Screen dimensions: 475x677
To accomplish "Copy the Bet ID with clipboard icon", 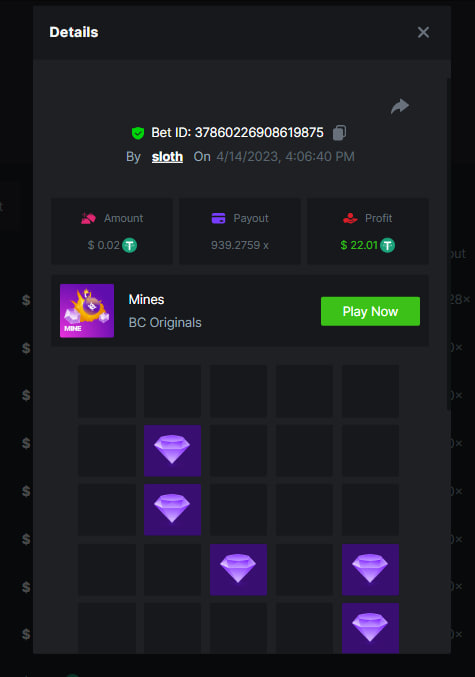I will coord(339,133).
